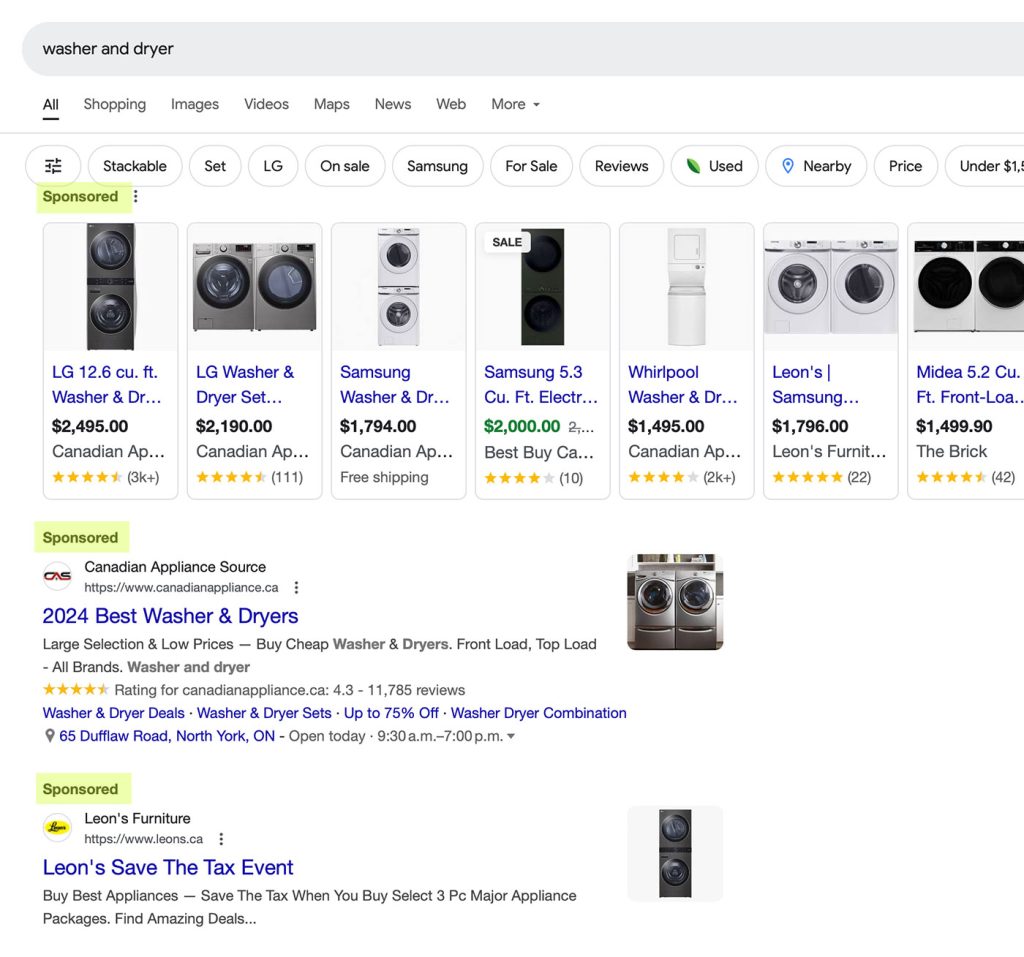This screenshot has height=957, width=1024.
Task: Click the green $2,000.00 sale price
Action: pos(522,427)
